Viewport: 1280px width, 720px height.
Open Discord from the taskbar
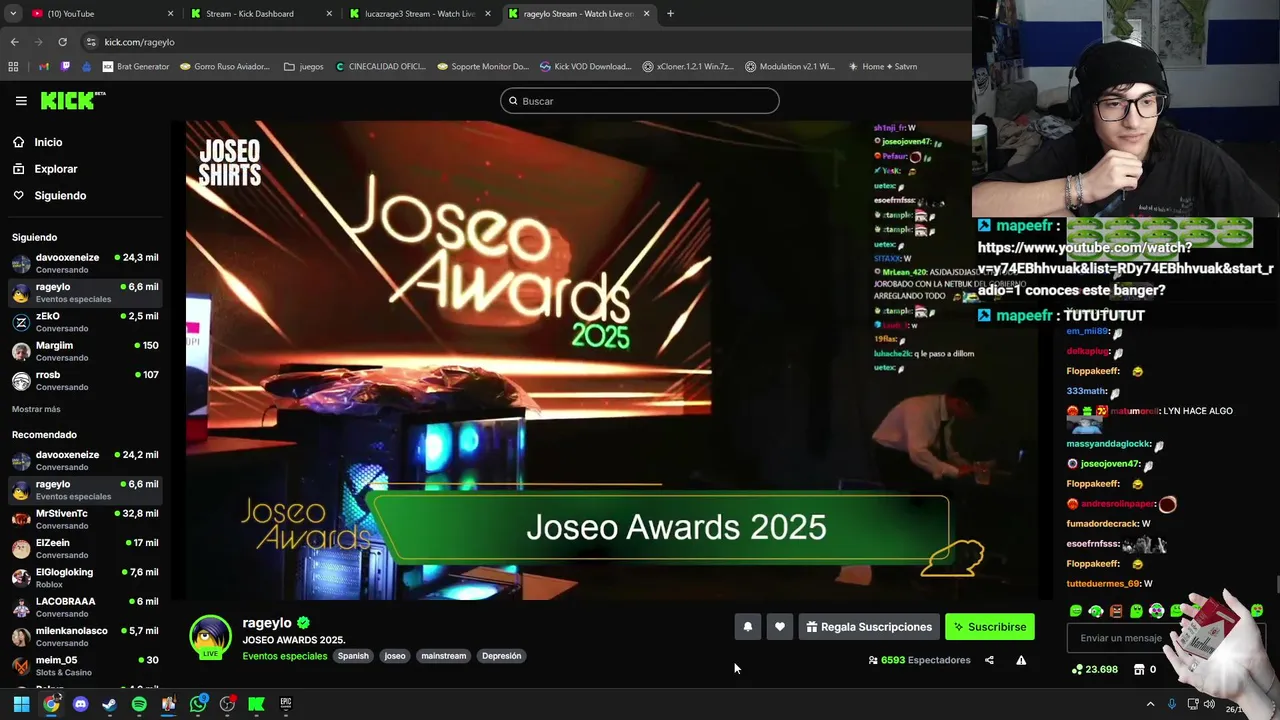(x=81, y=704)
